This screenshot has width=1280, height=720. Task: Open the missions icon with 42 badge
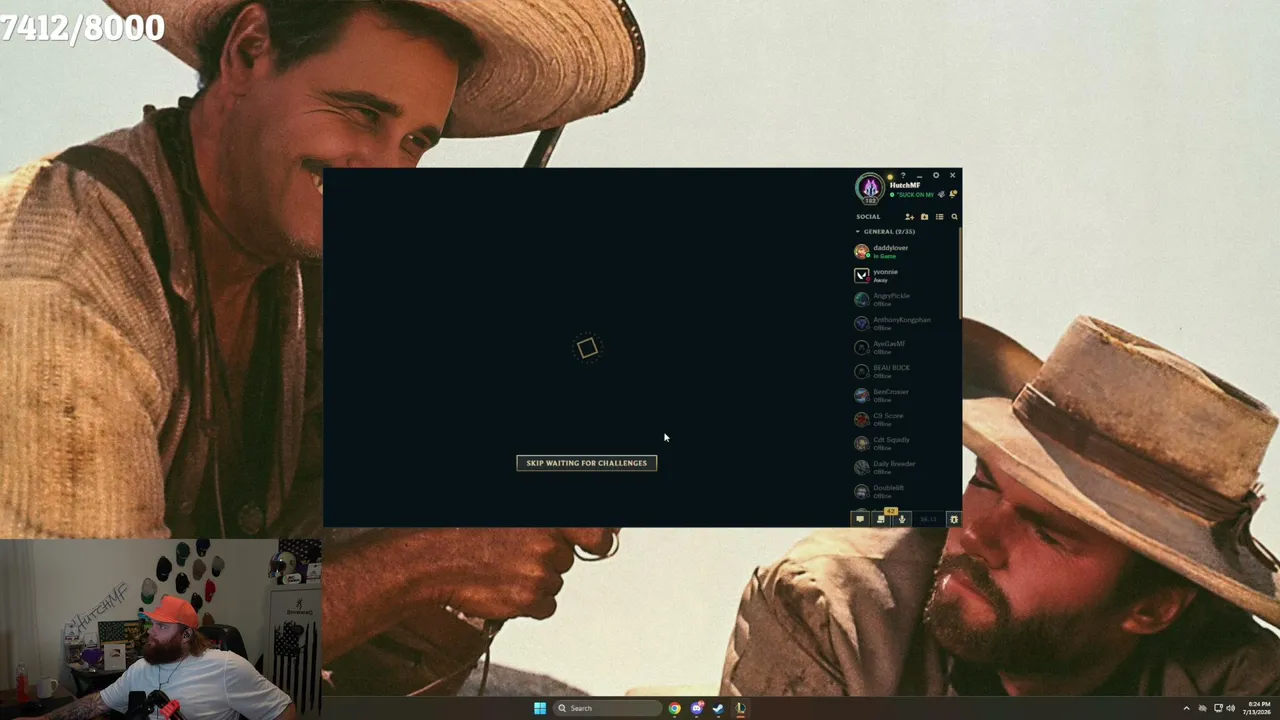881,519
